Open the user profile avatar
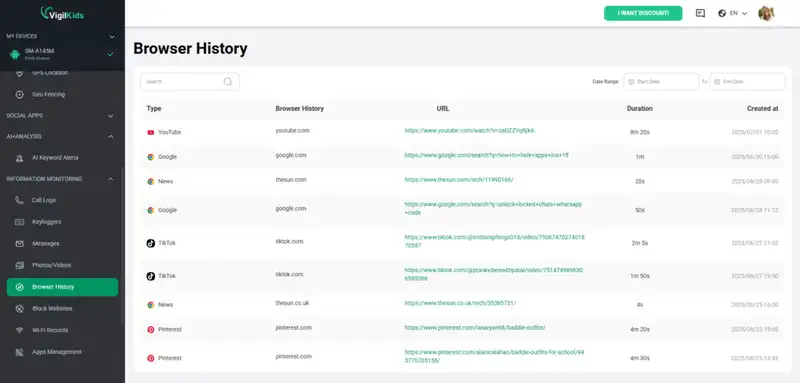 click(766, 13)
